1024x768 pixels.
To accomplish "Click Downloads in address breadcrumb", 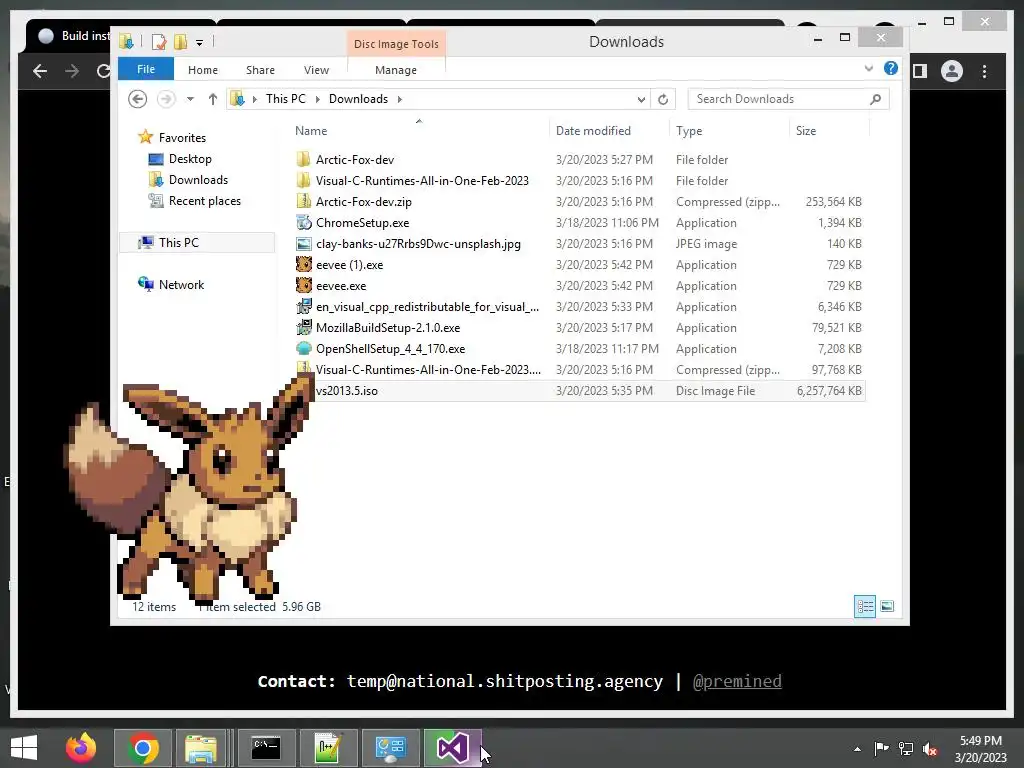I will (x=358, y=99).
